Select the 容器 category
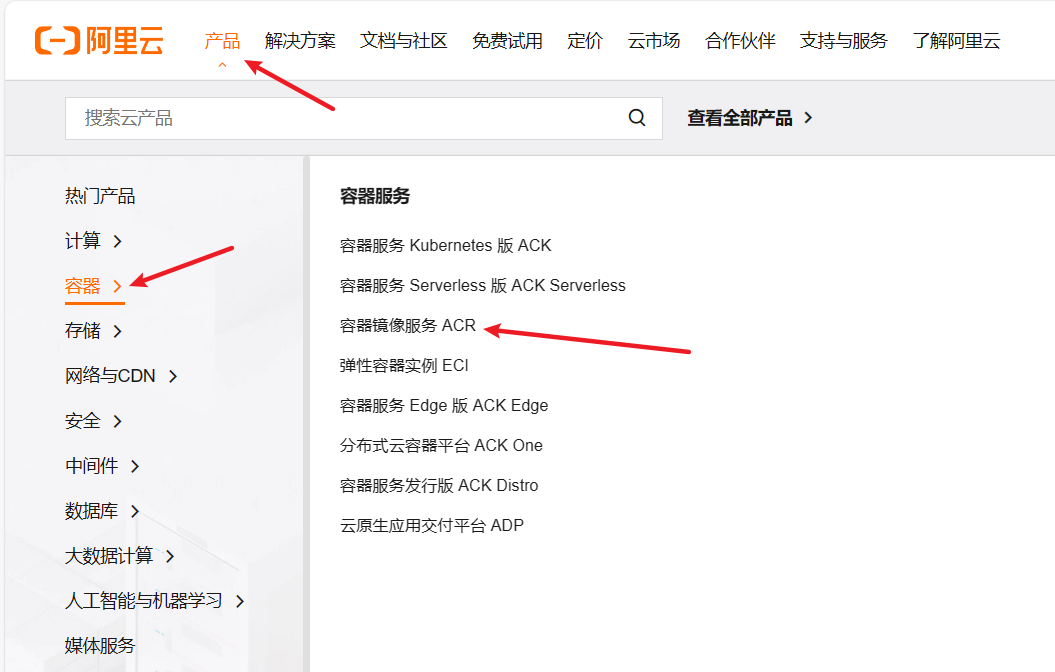Viewport: 1055px width, 672px height. point(83,286)
